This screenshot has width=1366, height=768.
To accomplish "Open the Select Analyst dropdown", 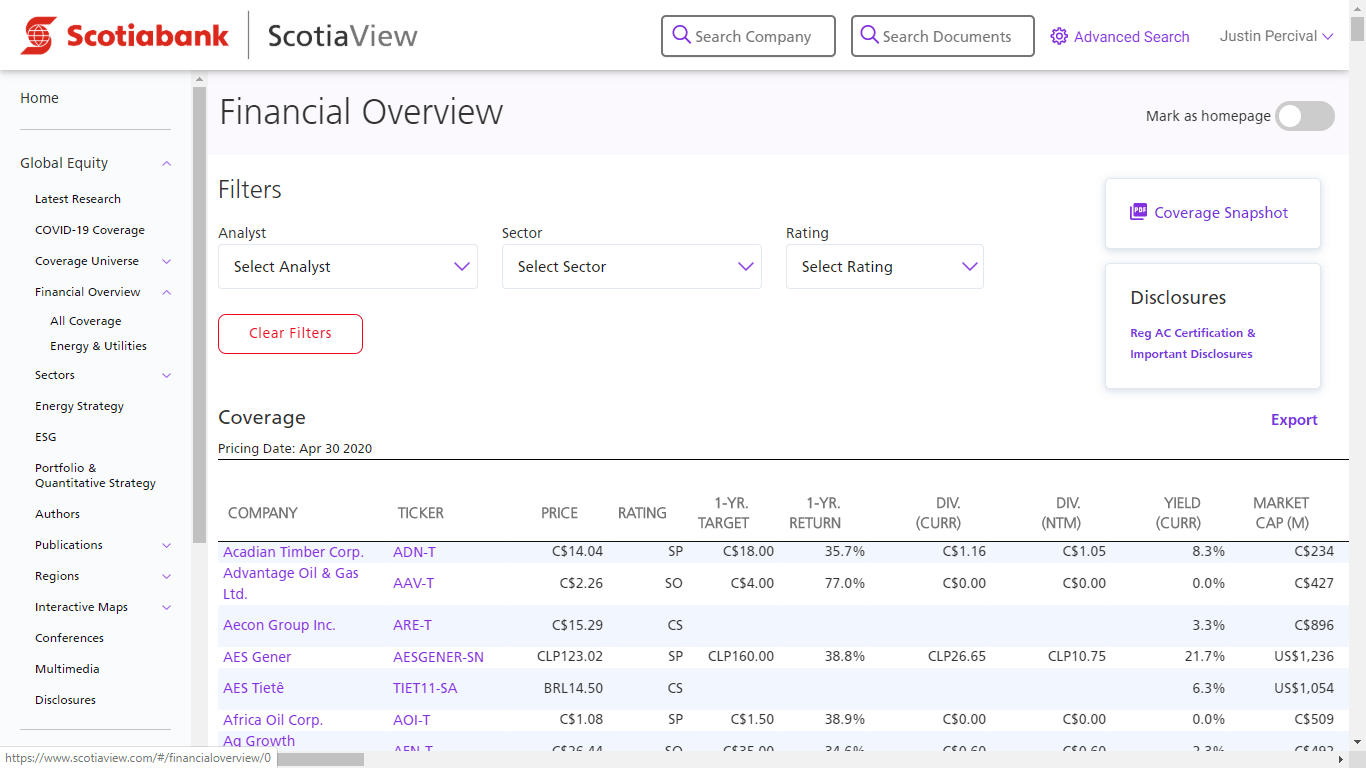I will 347,266.
